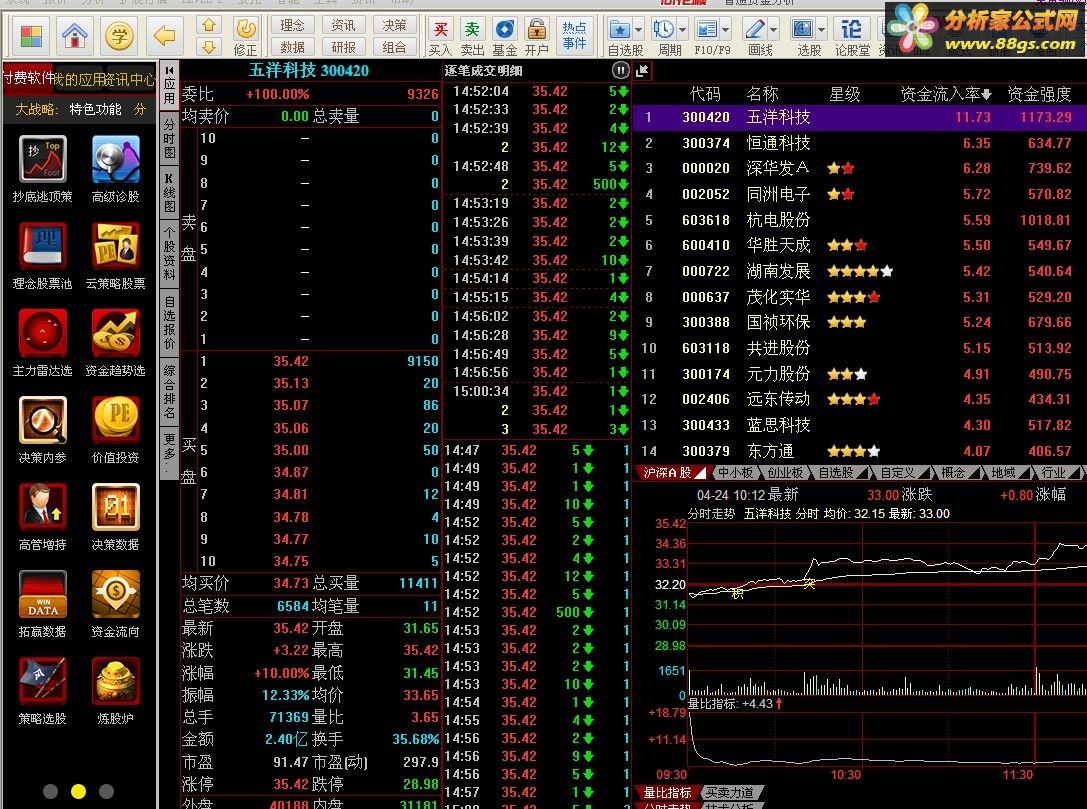The height and width of the screenshot is (809, 1087).
Task: Switch to the K线图 vertical tab
Action: [x=169, y=192]
